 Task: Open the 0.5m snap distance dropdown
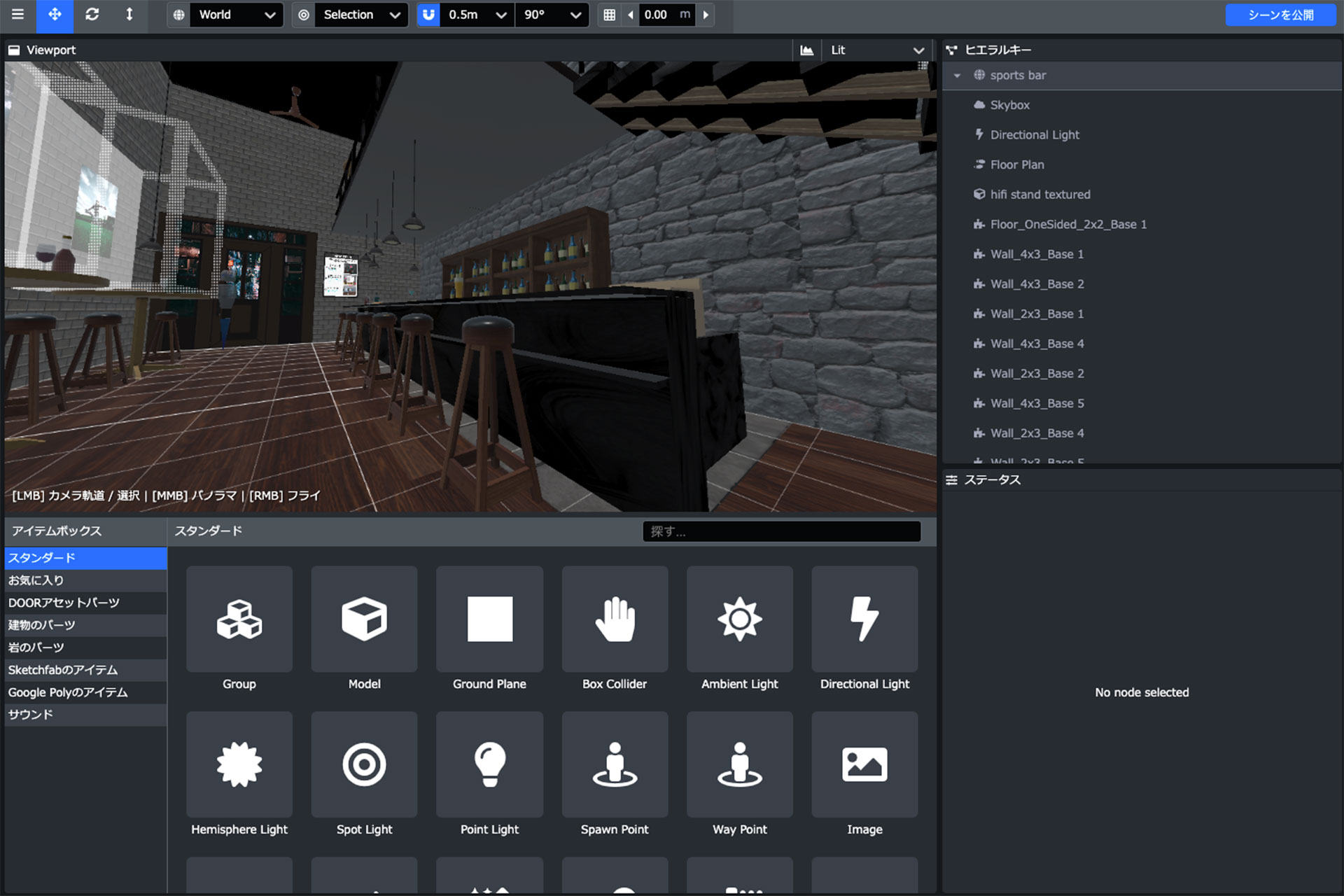click(x=477, y=15)
